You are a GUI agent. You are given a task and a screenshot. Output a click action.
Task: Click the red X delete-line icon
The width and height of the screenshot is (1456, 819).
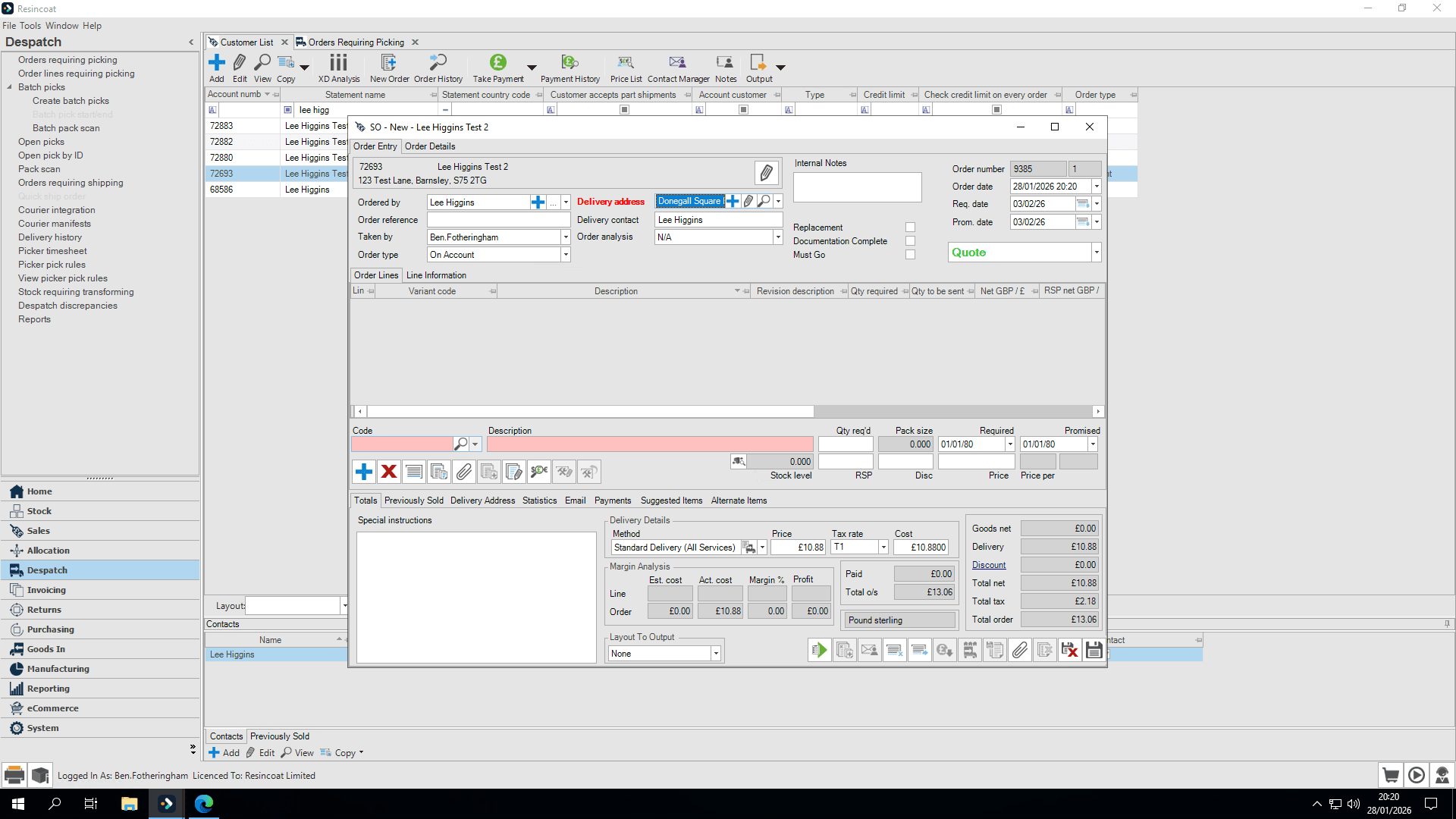pos(389,472)
